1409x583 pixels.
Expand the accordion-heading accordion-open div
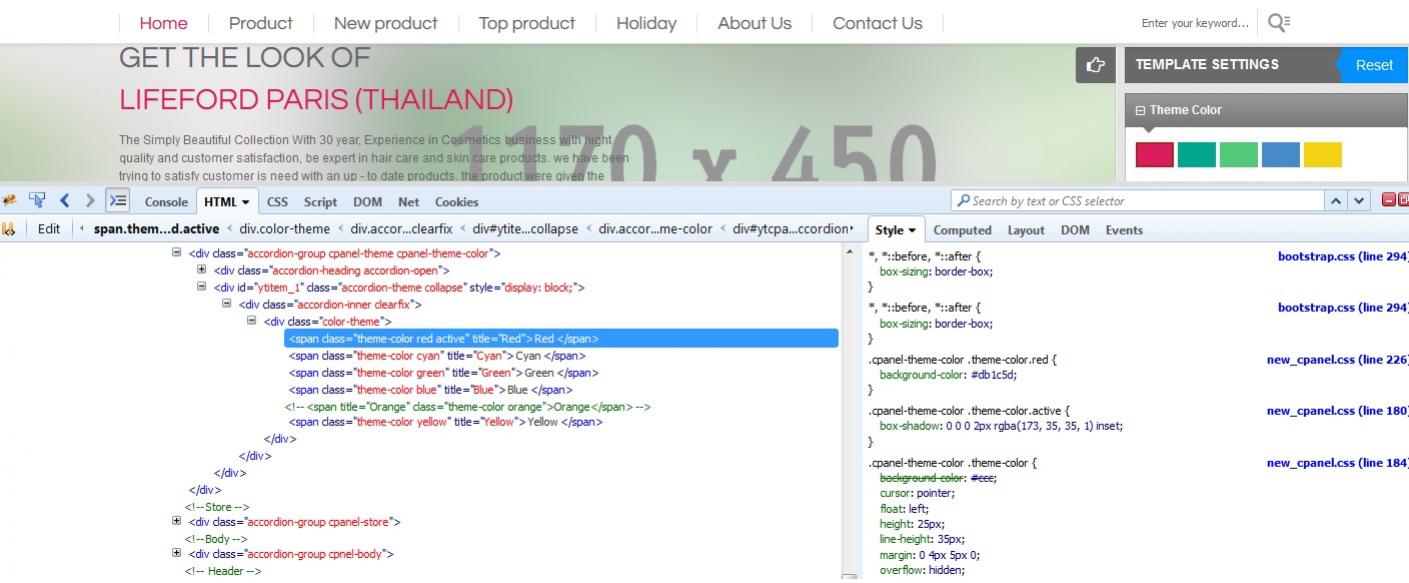(x=202, y=270)
